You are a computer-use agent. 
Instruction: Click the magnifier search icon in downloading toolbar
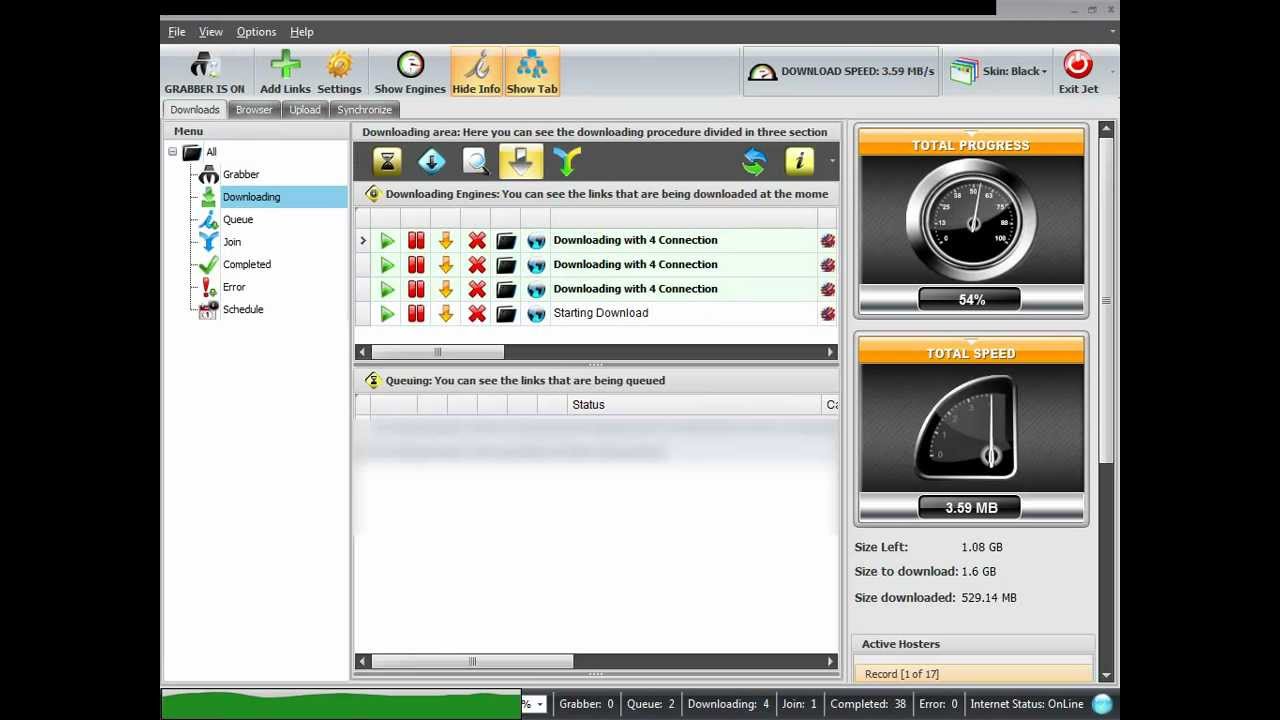(476, 161)
